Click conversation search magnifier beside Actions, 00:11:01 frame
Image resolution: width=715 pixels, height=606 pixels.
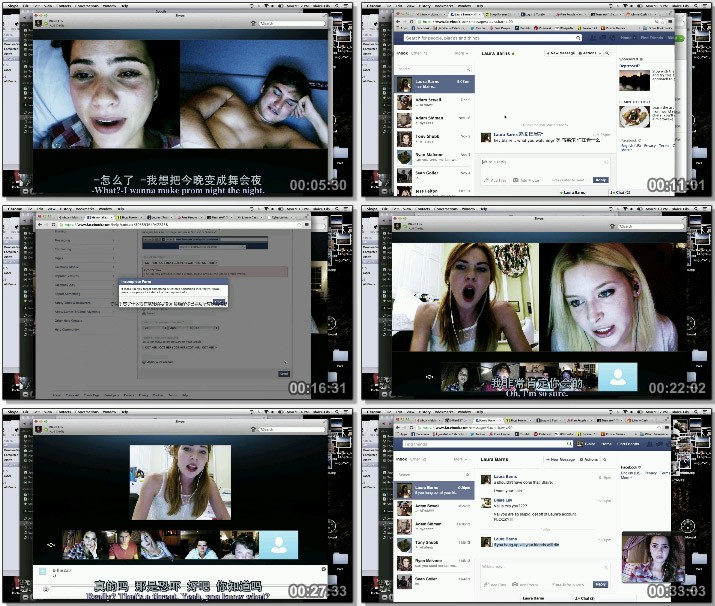(x=607, y=53)
